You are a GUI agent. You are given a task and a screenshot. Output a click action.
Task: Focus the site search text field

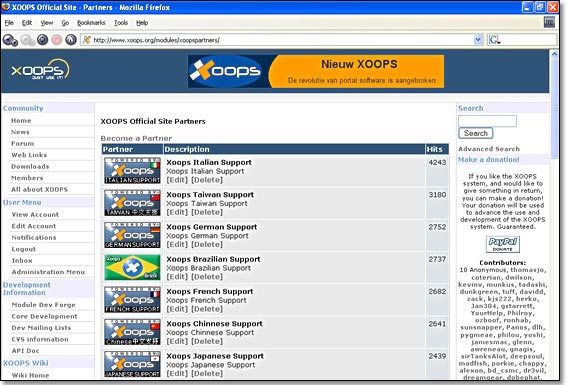(487, 121)
